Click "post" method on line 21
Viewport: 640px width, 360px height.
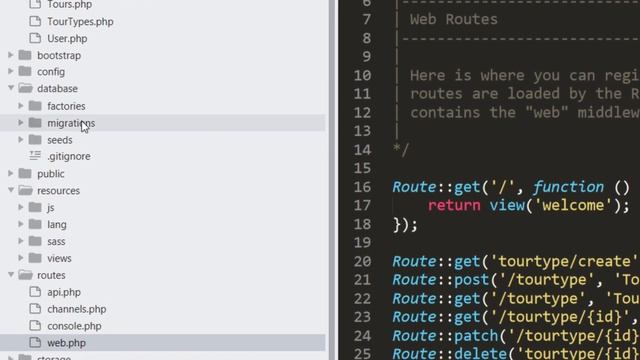471,280
